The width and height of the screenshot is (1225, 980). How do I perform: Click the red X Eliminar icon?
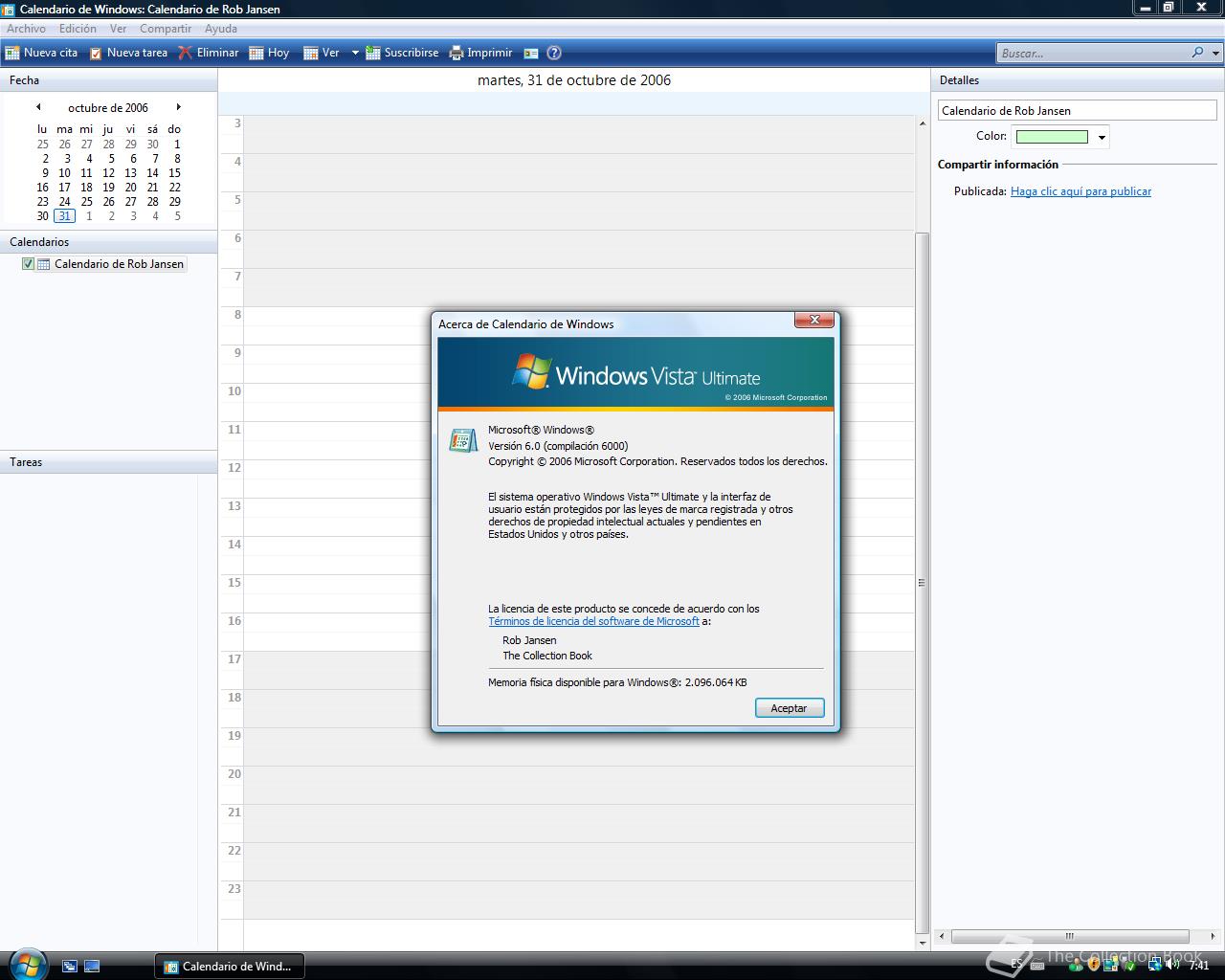(185, 53)
